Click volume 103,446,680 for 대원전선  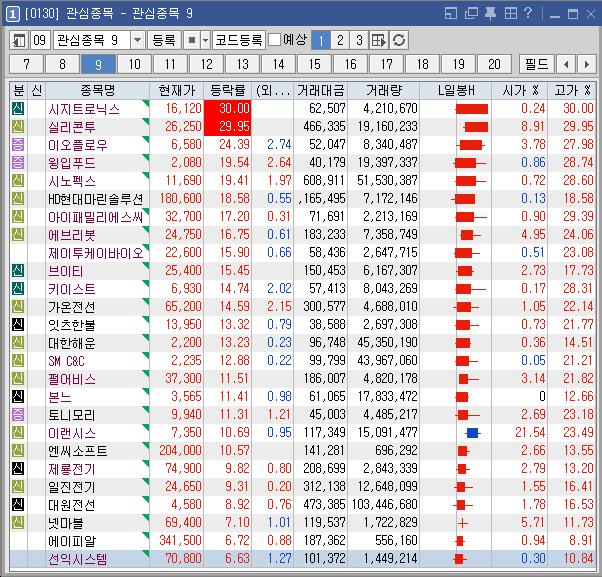[x=384, y=504]
